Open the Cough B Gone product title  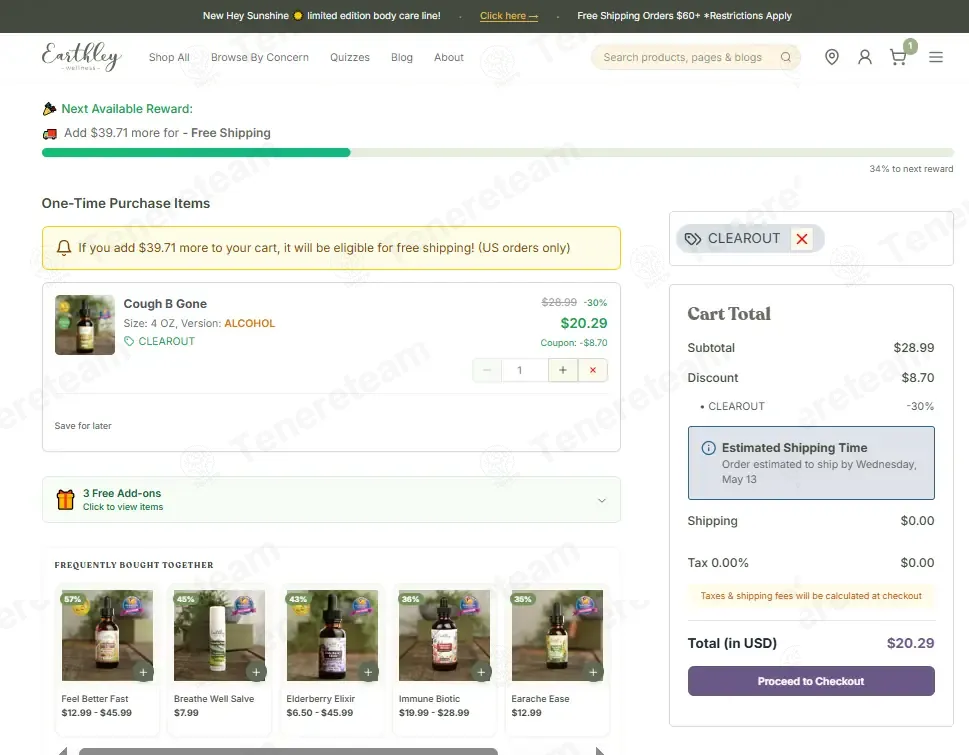pos(165,304)
